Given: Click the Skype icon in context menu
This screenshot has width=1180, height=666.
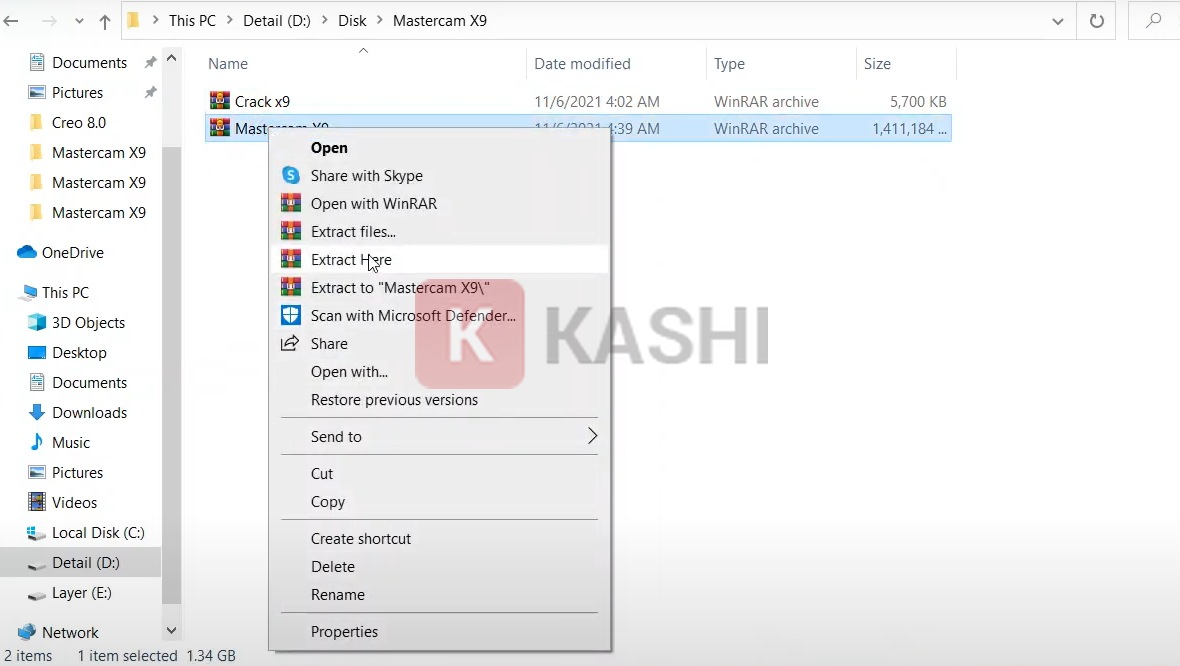Looking at the screenshot, I should (x=291, y=175).
